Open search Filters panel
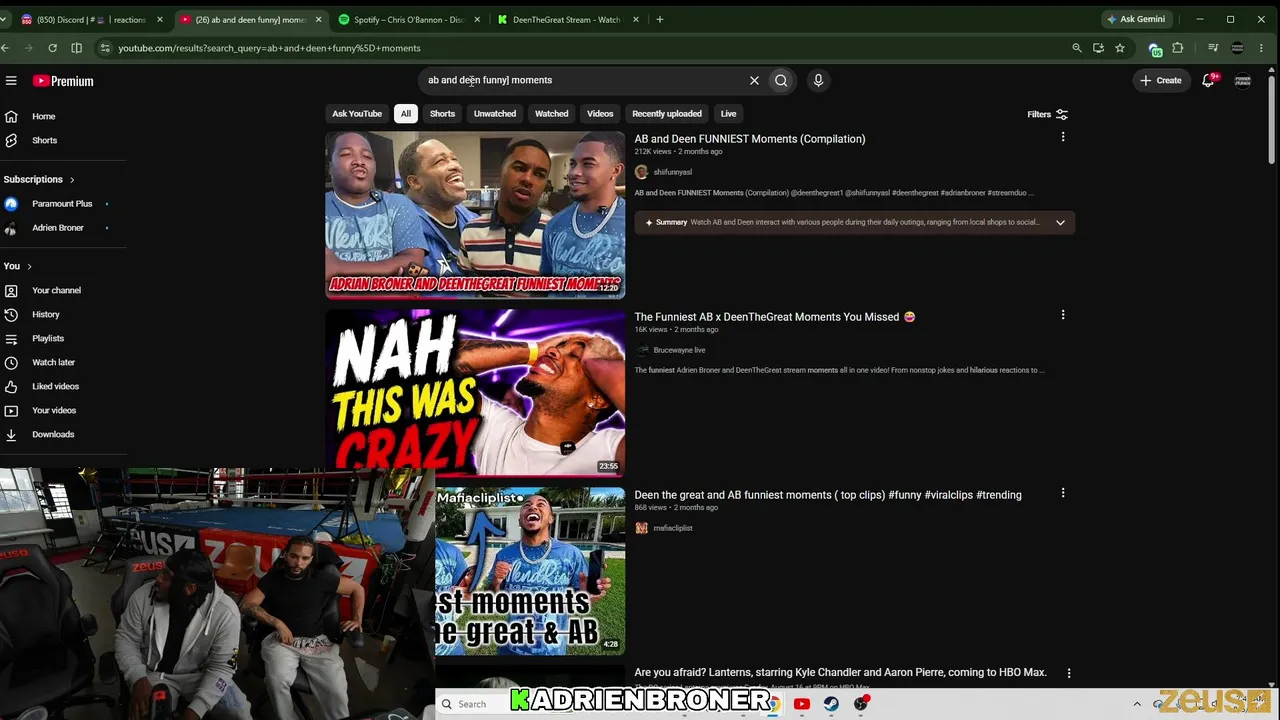Image resolution: width=1280 pixels, height=720 pixels. click(x=1048, y=114)
